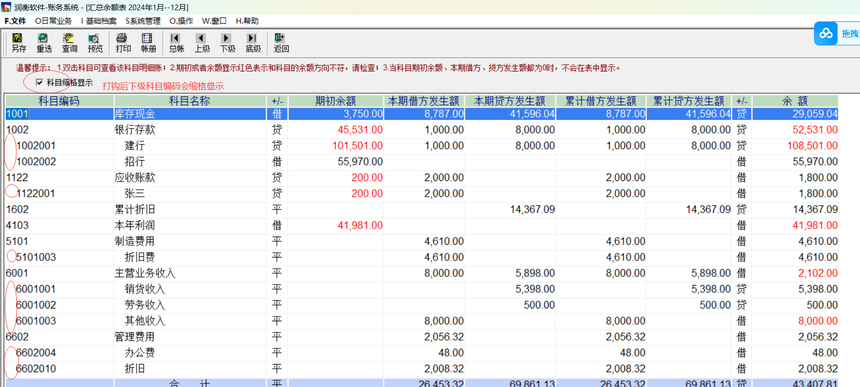Go to 下级 child level
860x387 pixels.
pyautogui.click(x=227, y=43)
